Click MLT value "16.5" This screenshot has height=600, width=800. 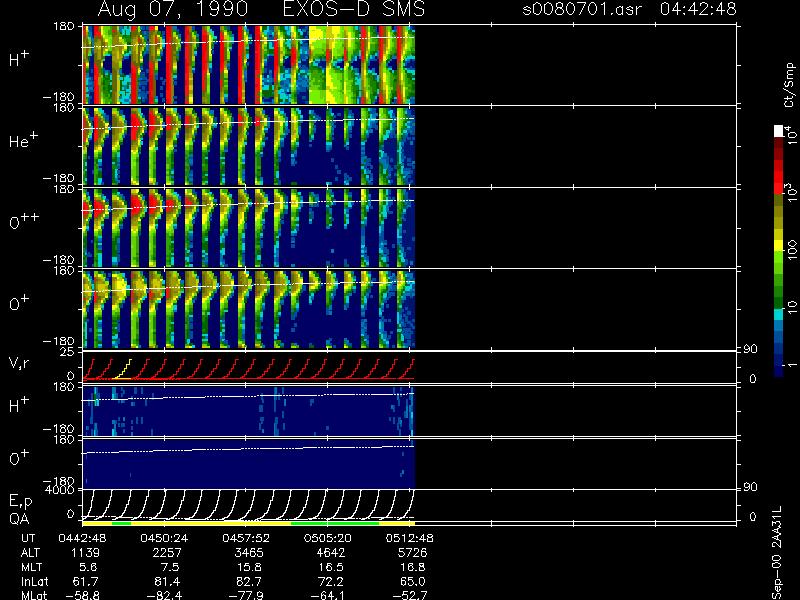pos(332,567)
